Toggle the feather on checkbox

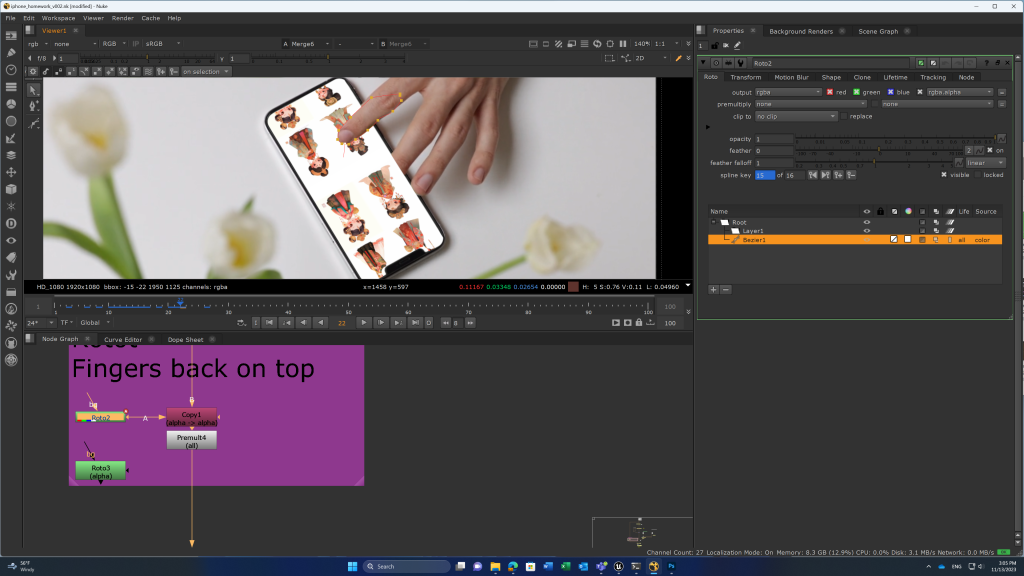click(989, 150)
